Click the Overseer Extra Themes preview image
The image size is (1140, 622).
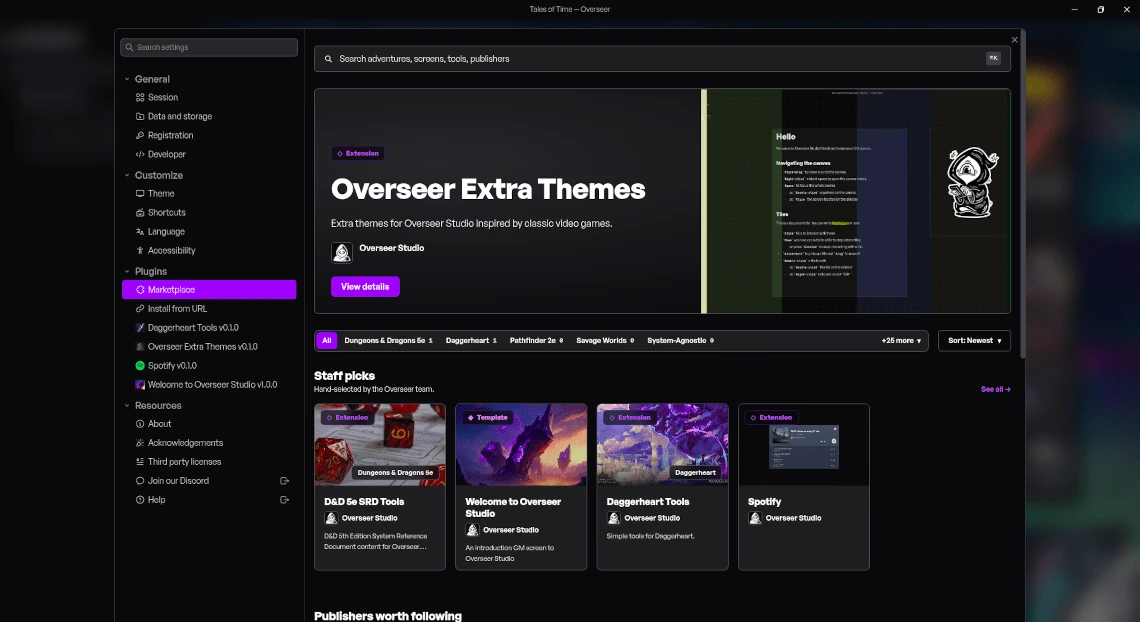[x=856, y=201]
